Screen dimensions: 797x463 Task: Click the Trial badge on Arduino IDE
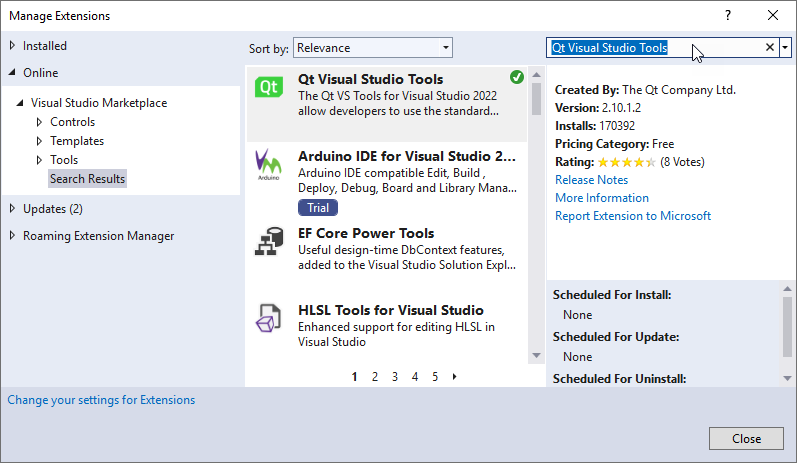318,208
